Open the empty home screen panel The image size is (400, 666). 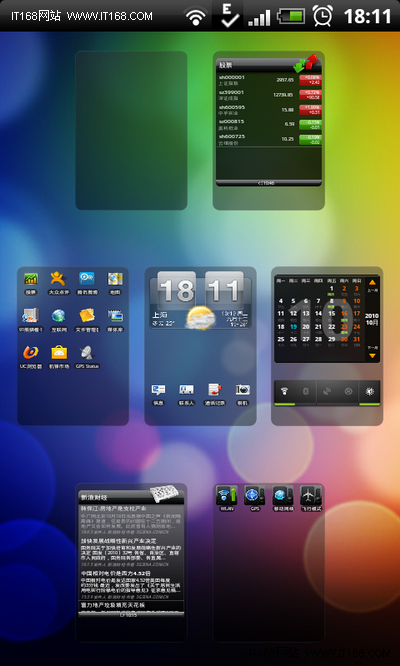pyautogui.click(x=131, y=130)
